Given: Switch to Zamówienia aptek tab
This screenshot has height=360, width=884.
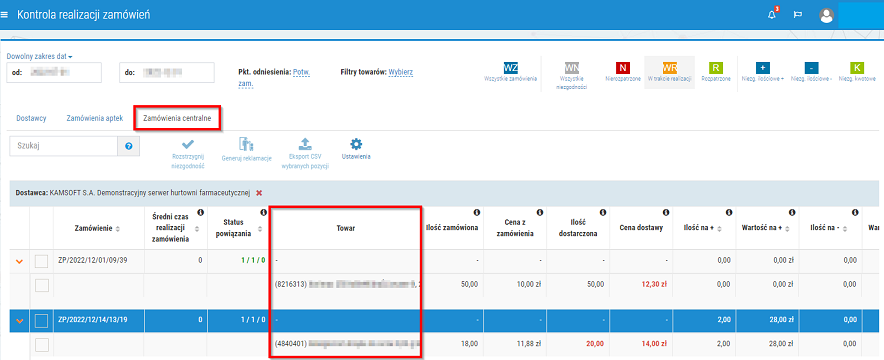Looking at the screenshot, I should coord(95,119).
